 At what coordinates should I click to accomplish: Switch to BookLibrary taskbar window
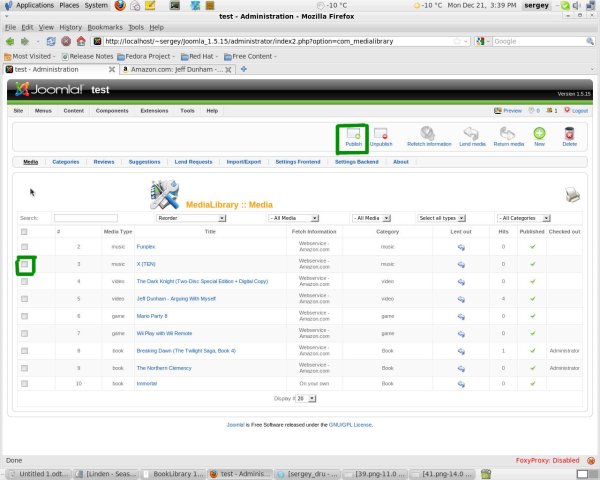174,474
